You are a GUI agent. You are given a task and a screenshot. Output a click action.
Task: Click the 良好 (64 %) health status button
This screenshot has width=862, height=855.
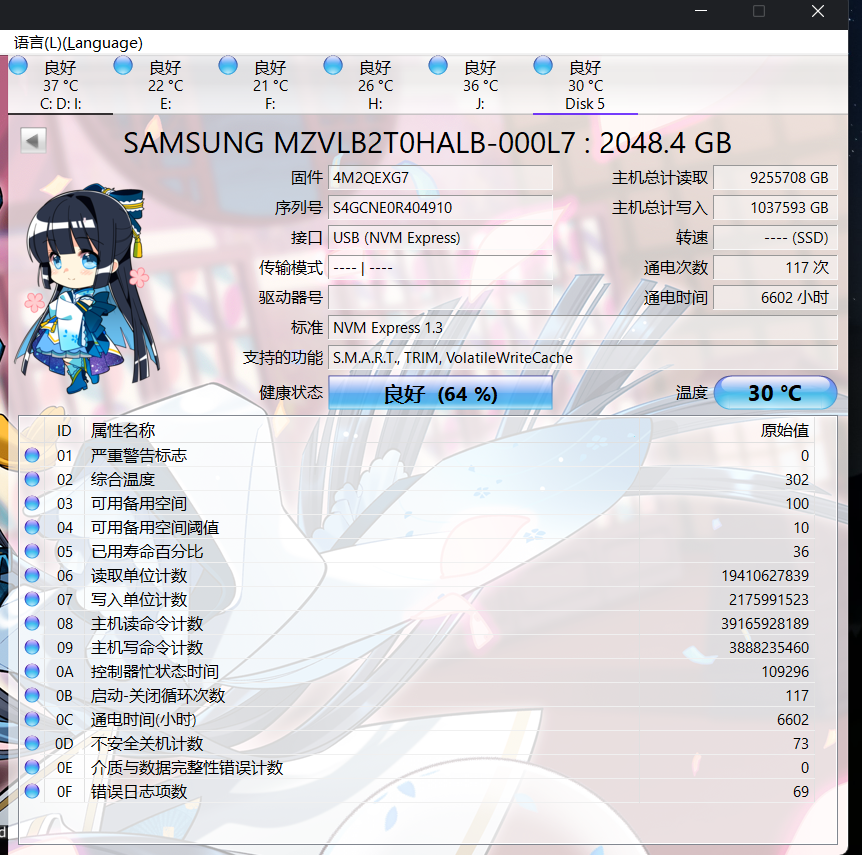(x=440, y=392)
